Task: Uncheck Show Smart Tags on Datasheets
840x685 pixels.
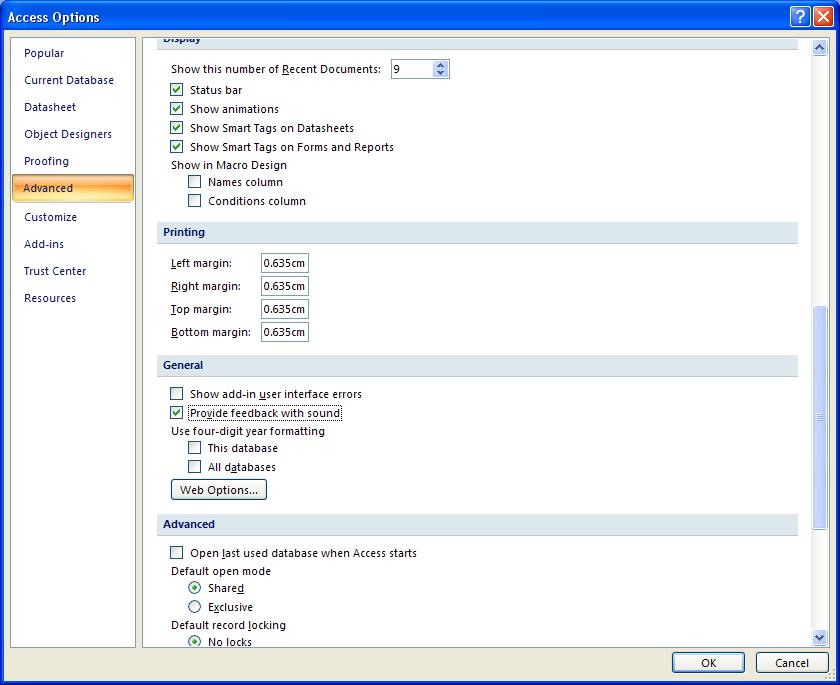Action: click(176, 128)
